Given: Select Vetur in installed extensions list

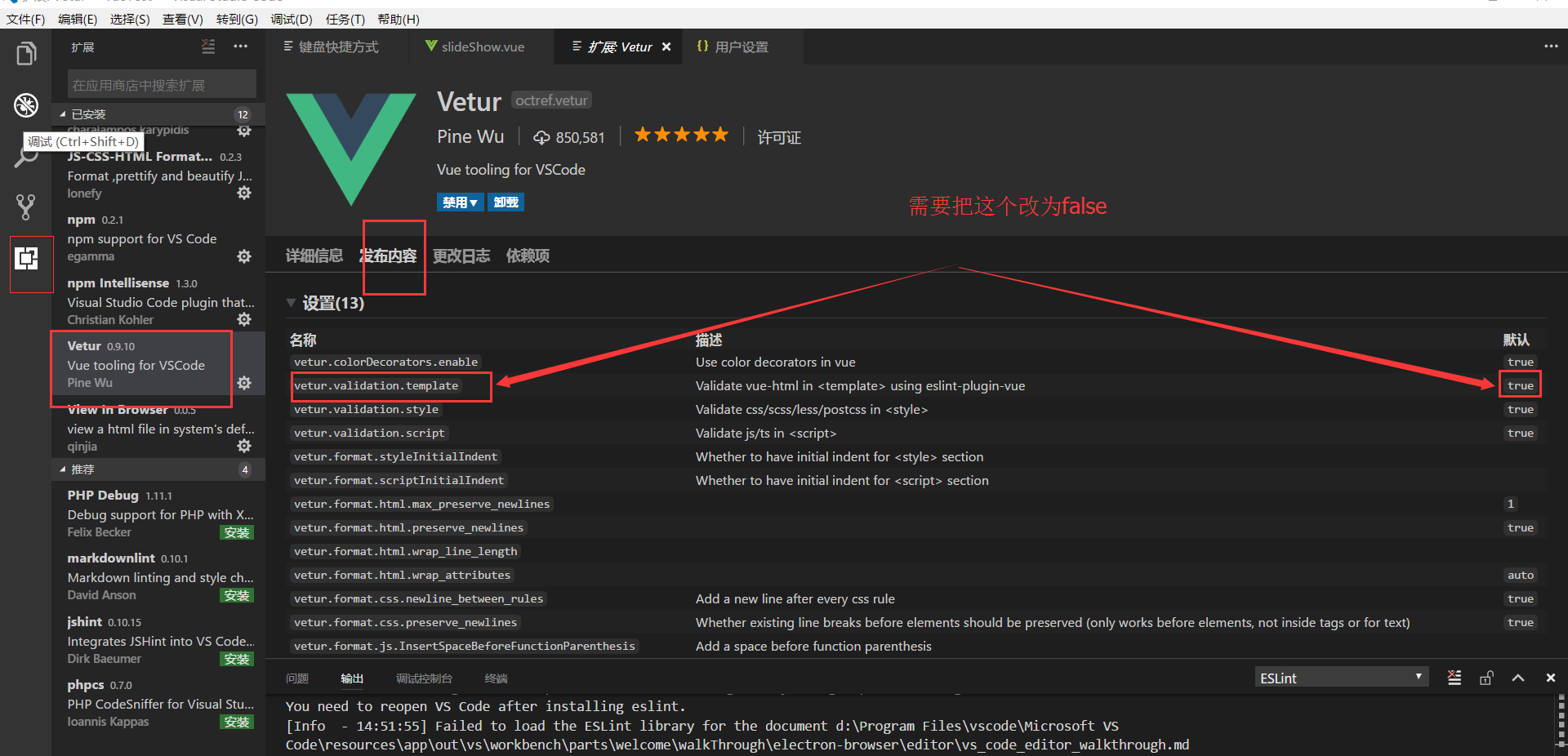Looking at the screenshot, I should [x=158, y=364].
